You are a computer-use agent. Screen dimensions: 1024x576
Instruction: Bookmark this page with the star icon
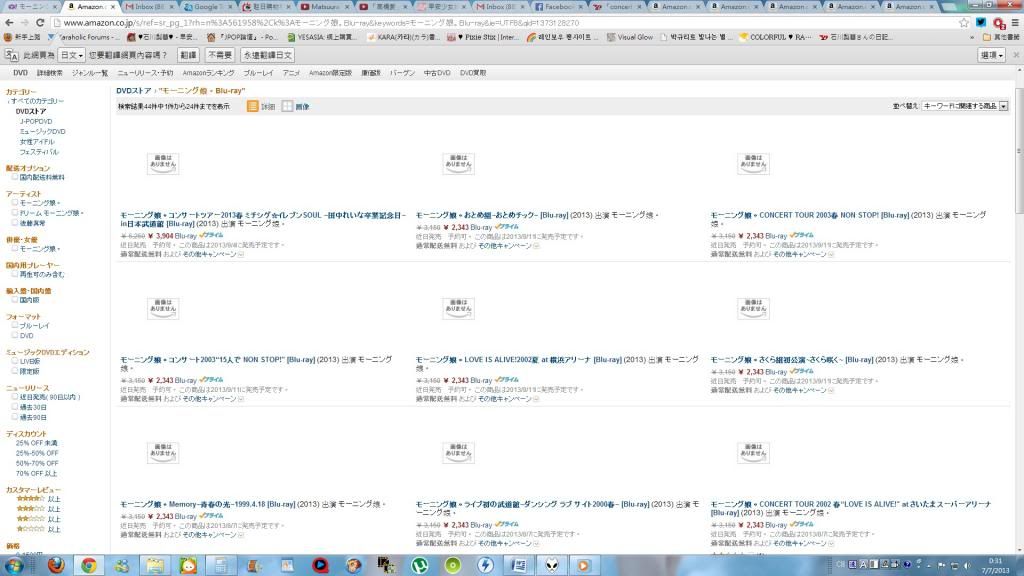tap(964, 22)
